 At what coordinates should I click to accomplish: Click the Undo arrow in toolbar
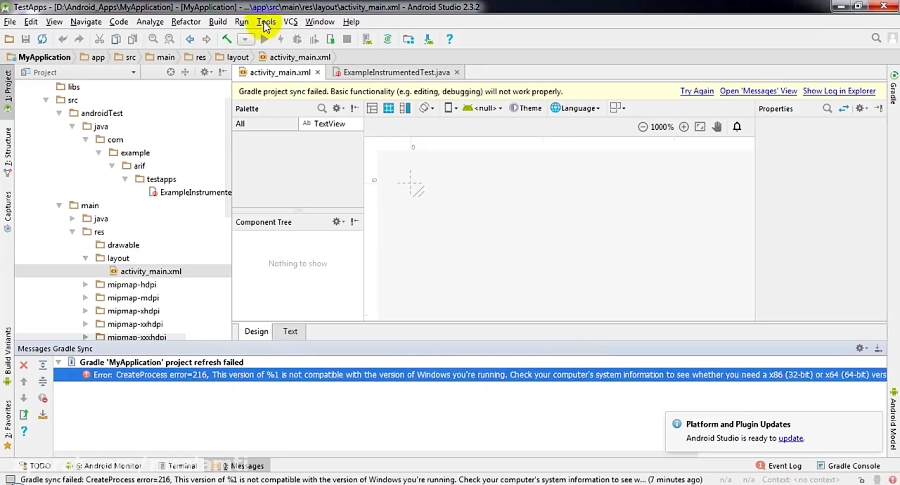(x=63, y=39)
